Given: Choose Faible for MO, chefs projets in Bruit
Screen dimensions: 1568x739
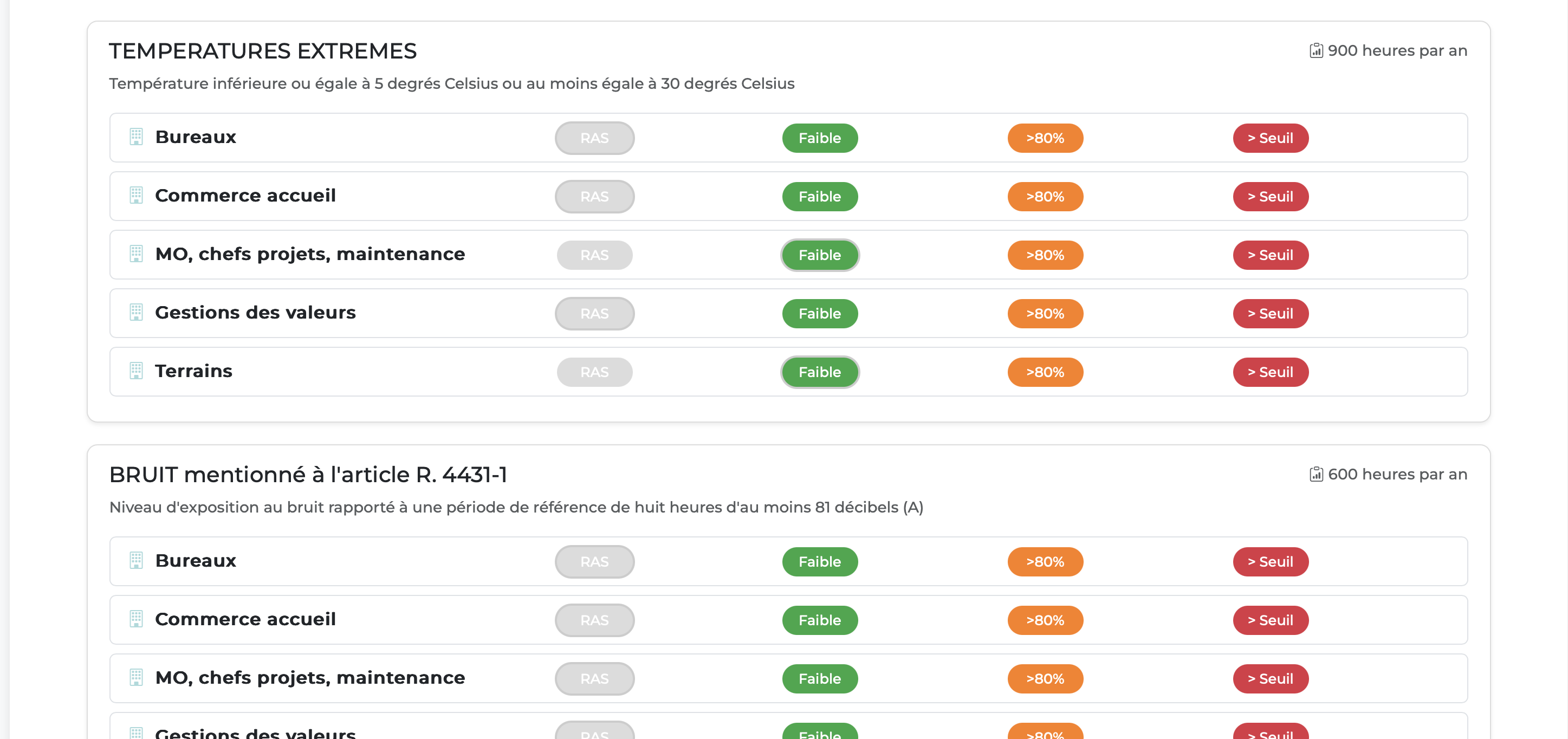Looking at the screenshot, I should [820, 679].
